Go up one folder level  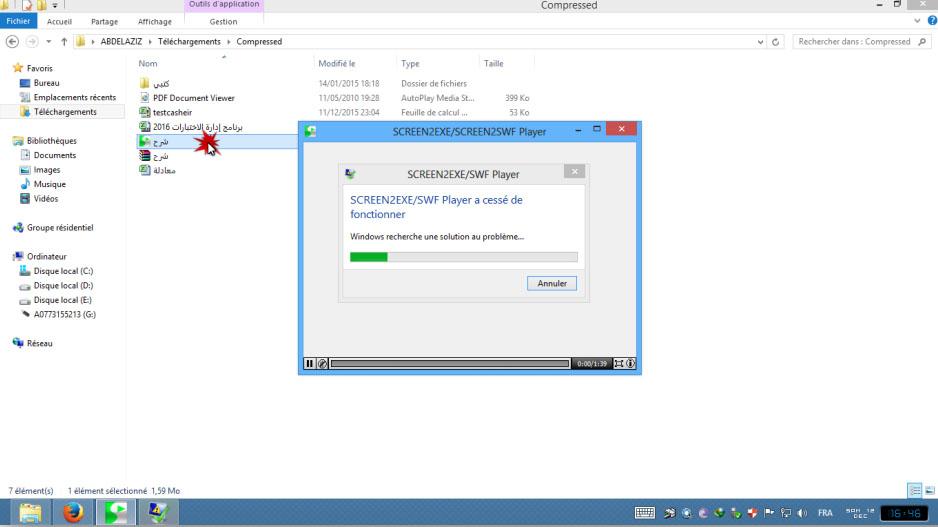pyautogui.click(x=64, y=42)
